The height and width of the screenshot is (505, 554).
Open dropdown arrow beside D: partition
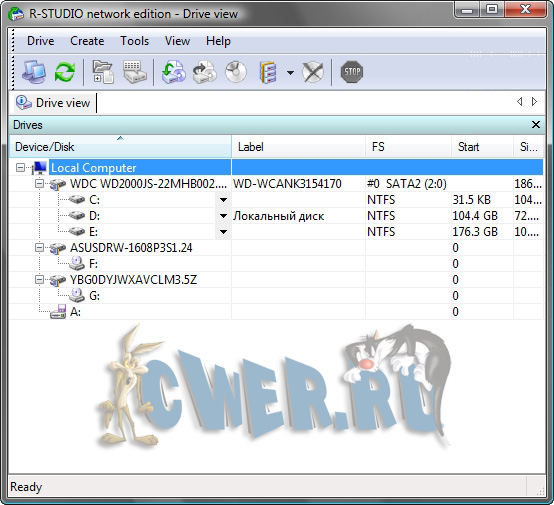[x=223, y=216]
